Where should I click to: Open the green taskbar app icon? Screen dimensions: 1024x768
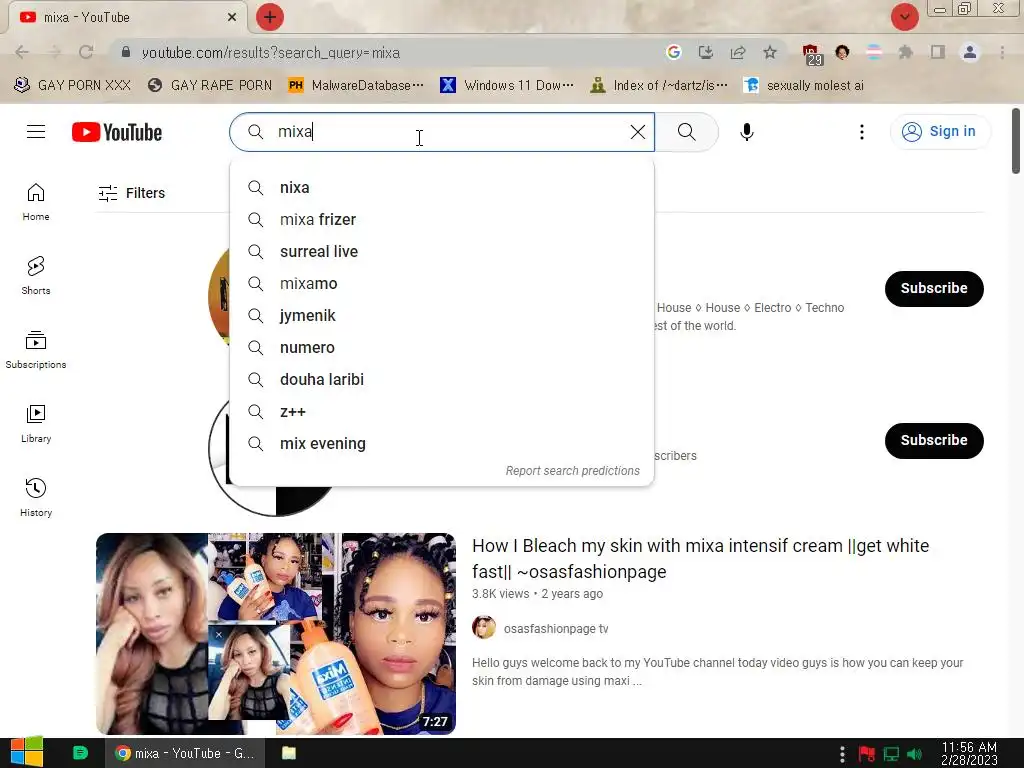[80, 753]
